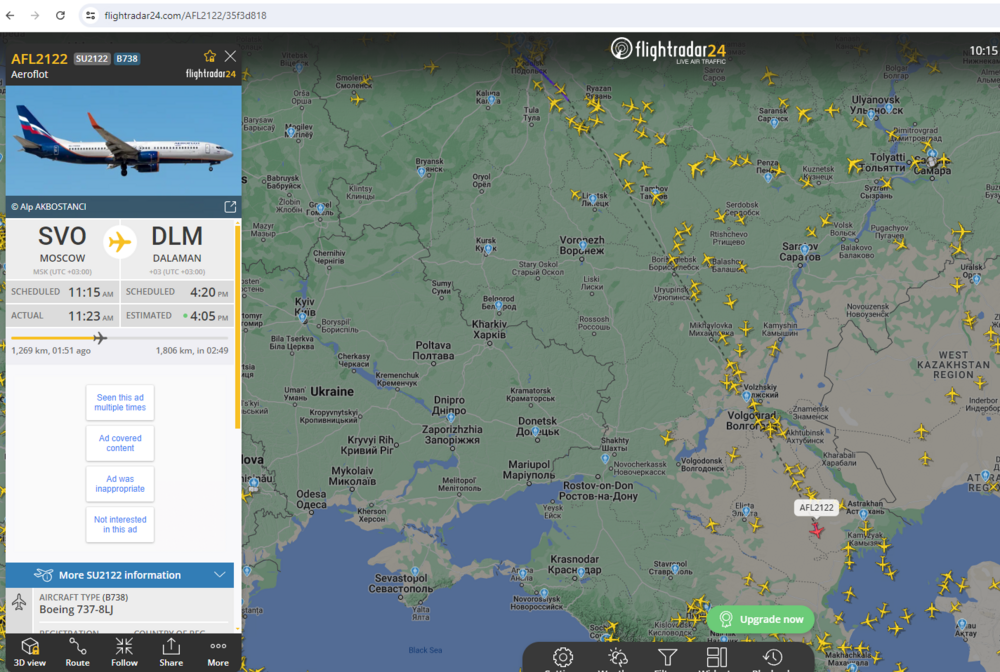Select 'Ad was inappropriate' feedback option
Image resolution: width=1000 pixels, height=672 pixels.
pyautogui.click(x=120, y=484)
